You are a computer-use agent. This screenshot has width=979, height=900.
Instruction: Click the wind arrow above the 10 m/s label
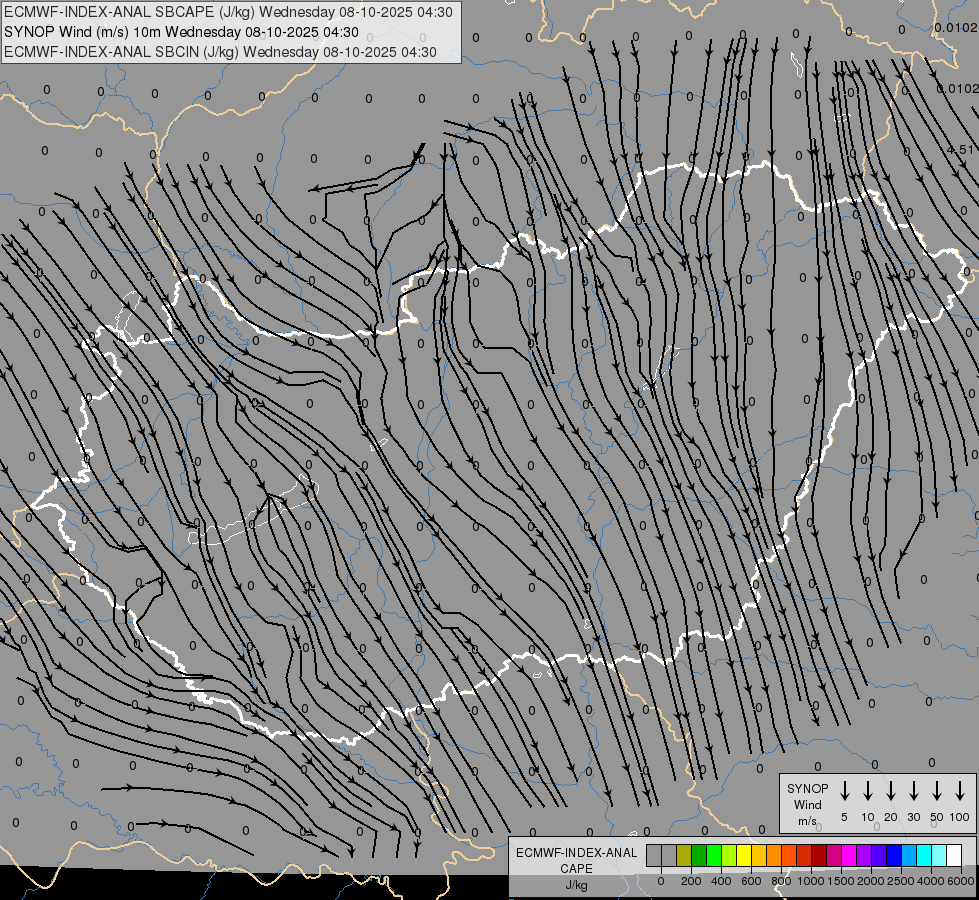[x=867, y=791]
